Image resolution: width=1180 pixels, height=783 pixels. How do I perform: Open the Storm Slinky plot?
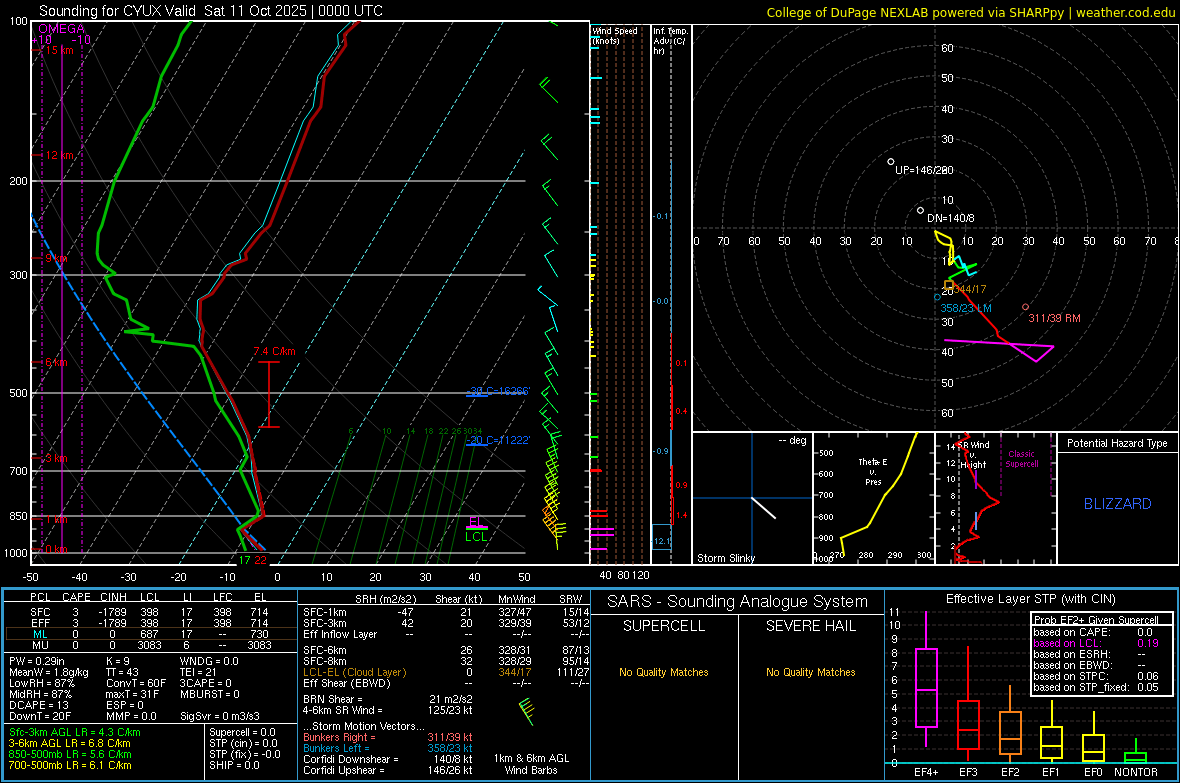pos(752,498)
